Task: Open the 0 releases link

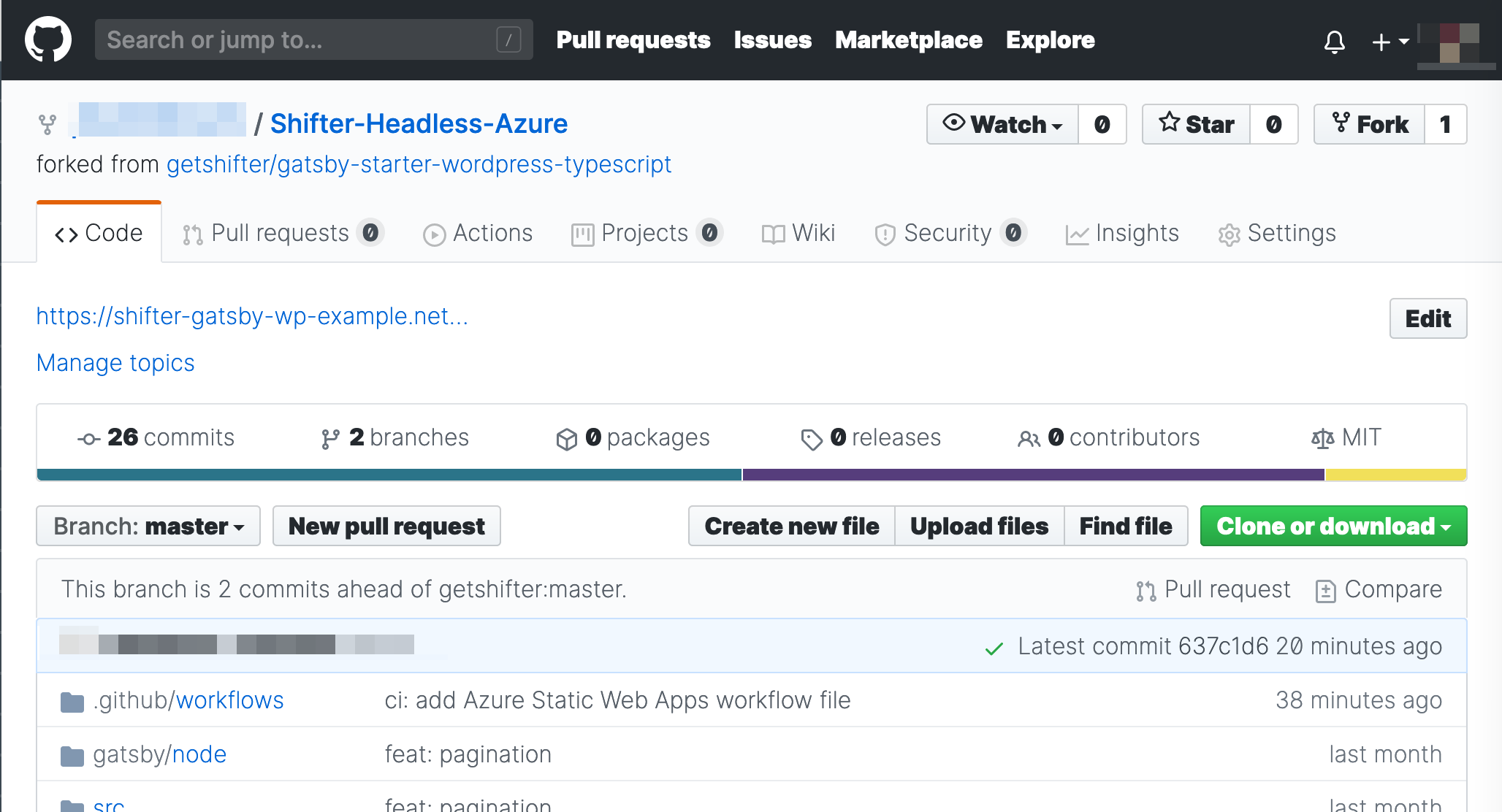Action: click(871, 437)
